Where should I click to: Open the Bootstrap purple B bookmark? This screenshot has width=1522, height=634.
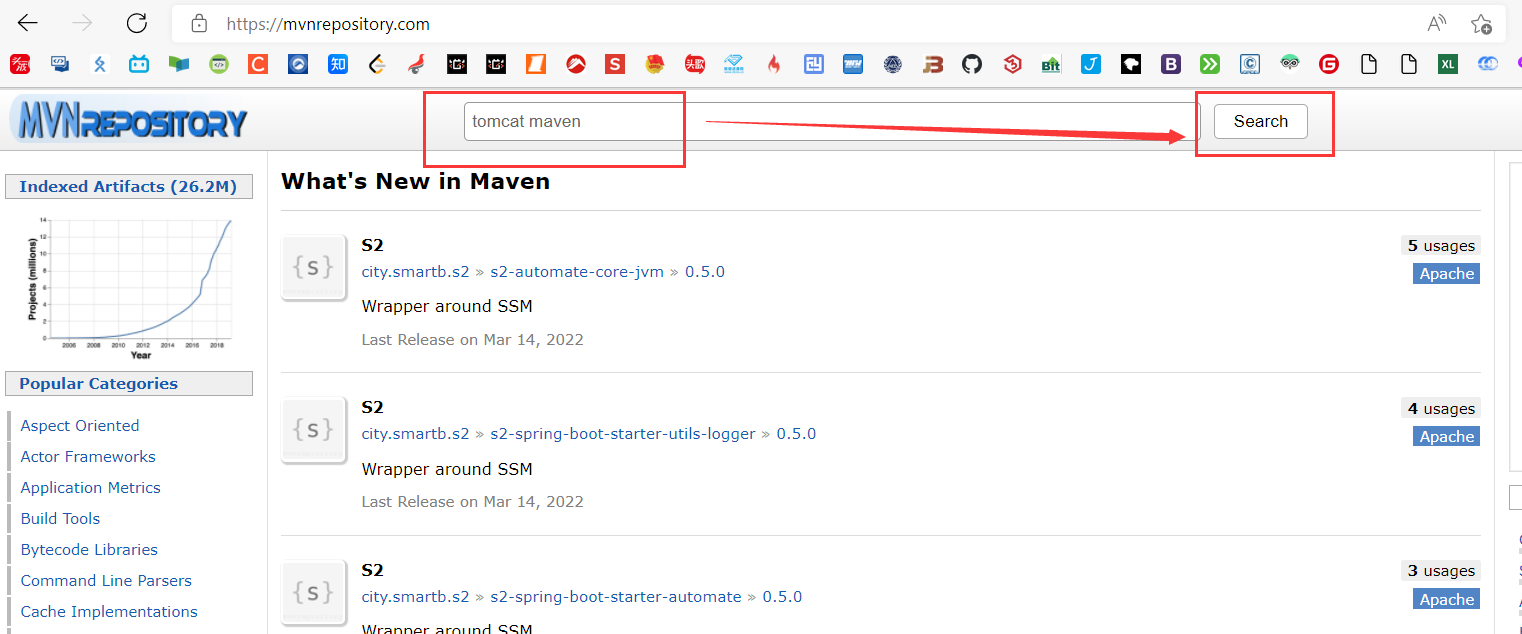(1170, 64)
